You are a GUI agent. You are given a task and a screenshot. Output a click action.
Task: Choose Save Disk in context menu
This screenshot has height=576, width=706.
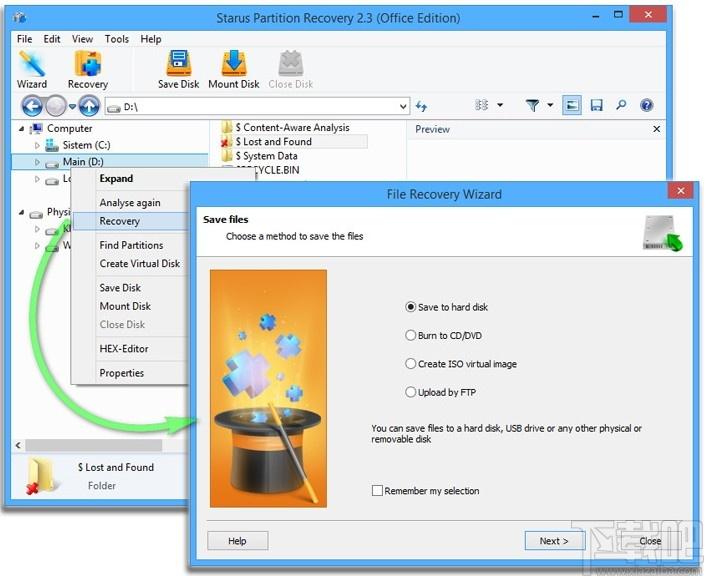point(120,288)
